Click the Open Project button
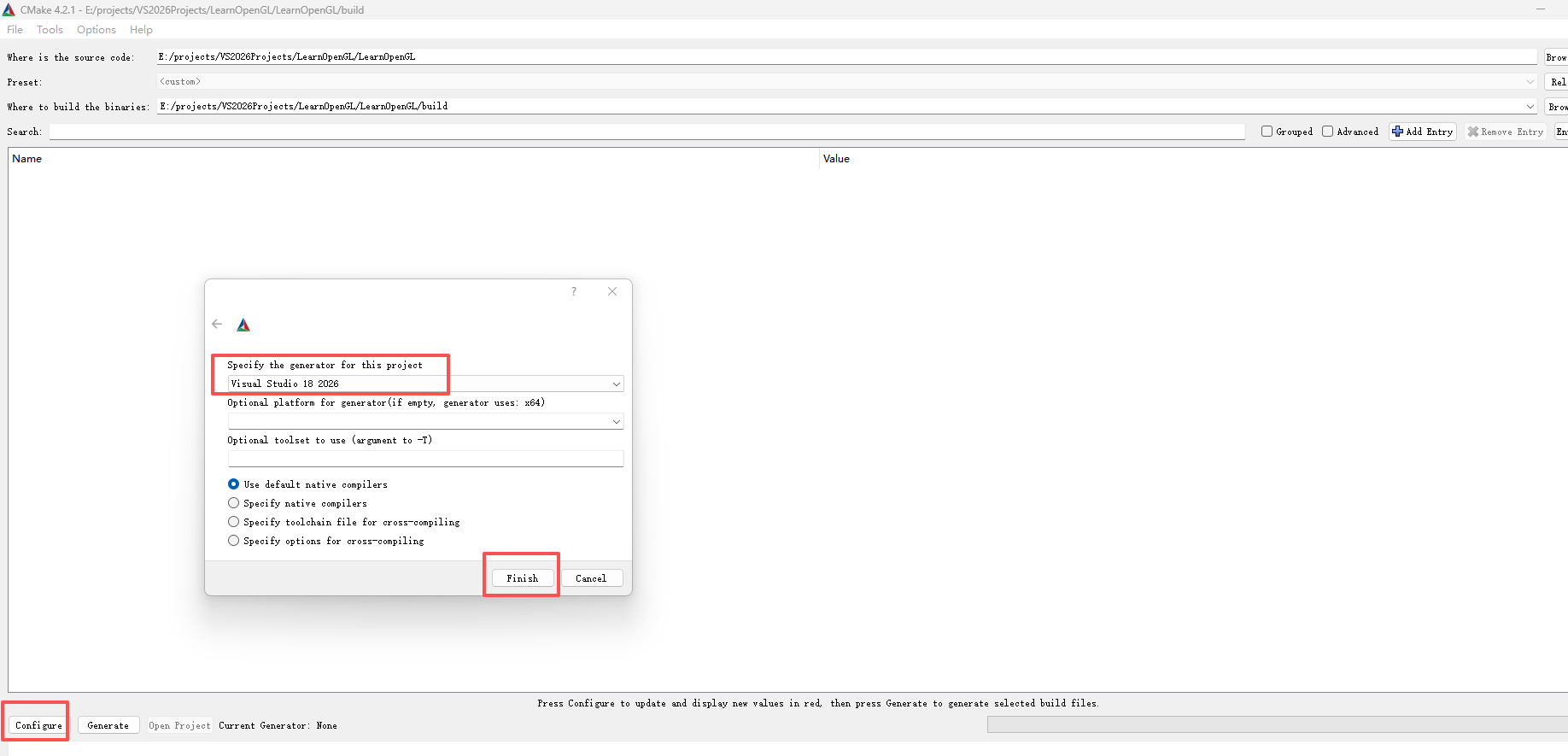Screen dimensions: 1568x756 pyautogui.click(x=179, y=725)
